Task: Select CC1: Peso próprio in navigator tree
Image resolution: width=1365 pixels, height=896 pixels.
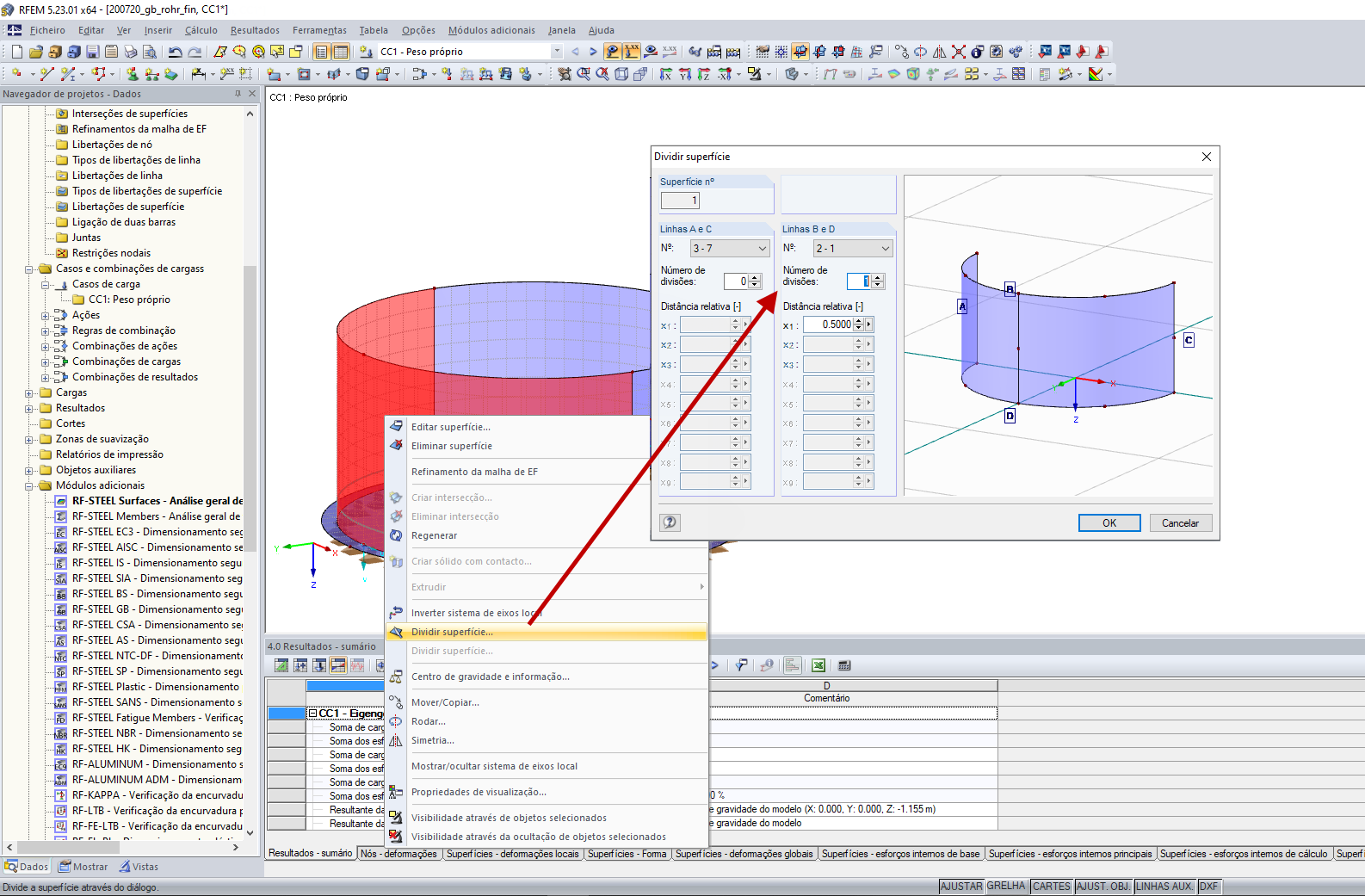Action: click(x=129, y=300)
